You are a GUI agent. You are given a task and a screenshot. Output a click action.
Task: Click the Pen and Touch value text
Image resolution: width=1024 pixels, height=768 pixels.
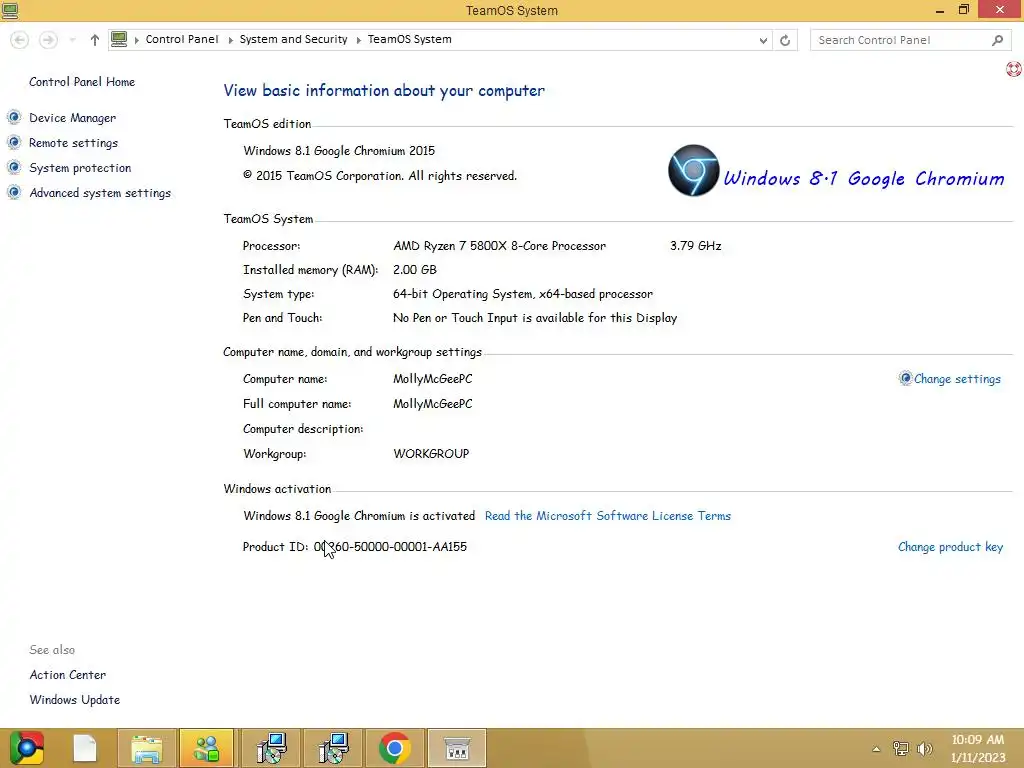(x=535, y=318)
